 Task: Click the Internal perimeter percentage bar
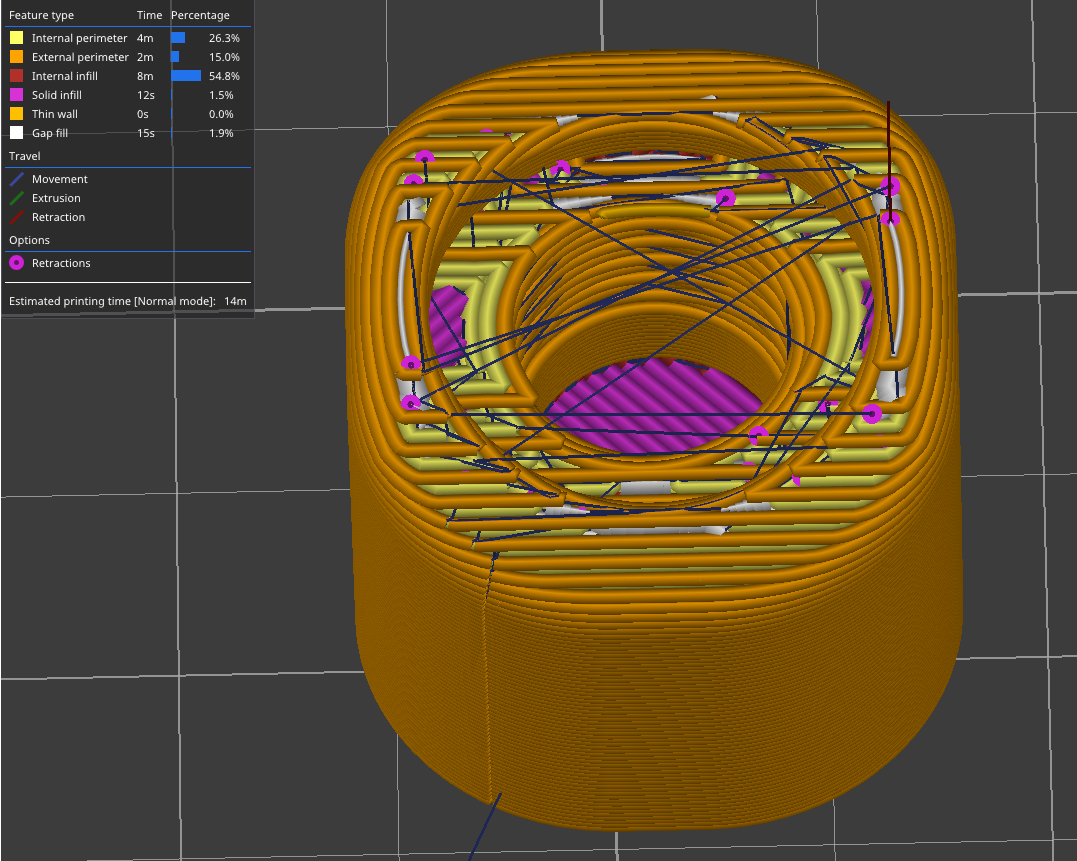[x=178, y=38]
